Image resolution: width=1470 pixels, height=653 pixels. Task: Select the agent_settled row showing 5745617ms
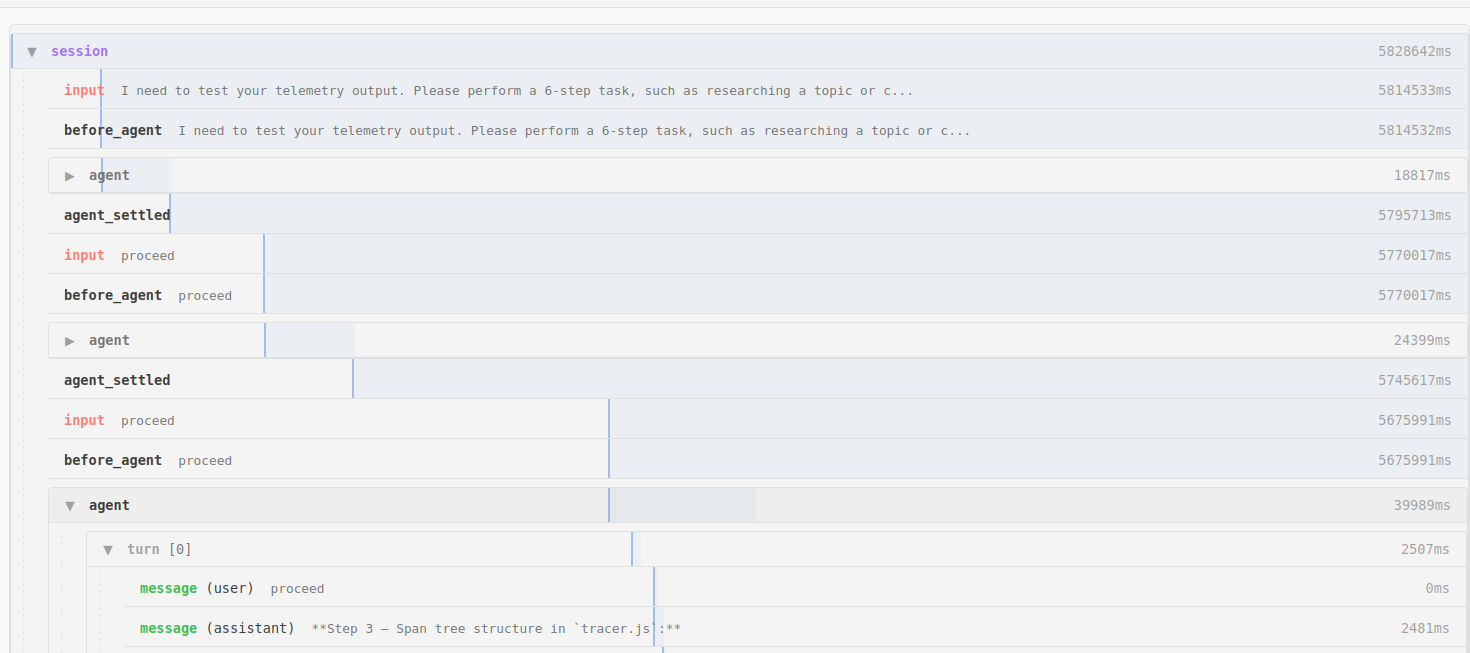[x=758, y=380]
